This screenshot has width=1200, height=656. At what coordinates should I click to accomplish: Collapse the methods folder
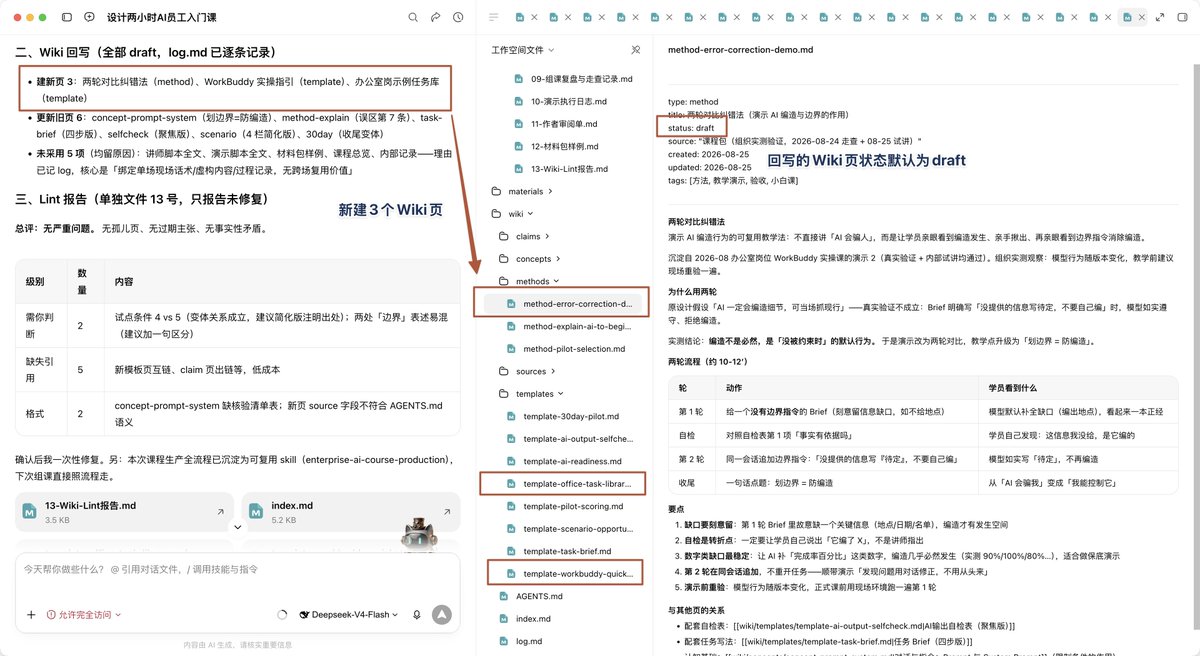coord(529,282)
